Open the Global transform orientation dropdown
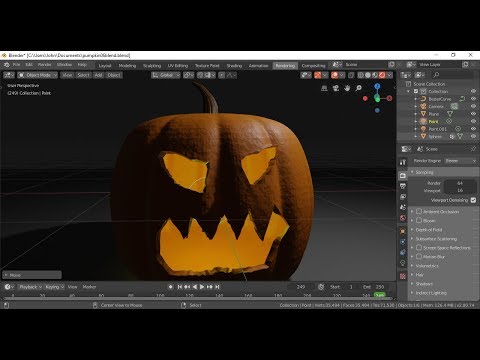The width and height of the screenshot is (480, 360). click(x=166, y=75)
